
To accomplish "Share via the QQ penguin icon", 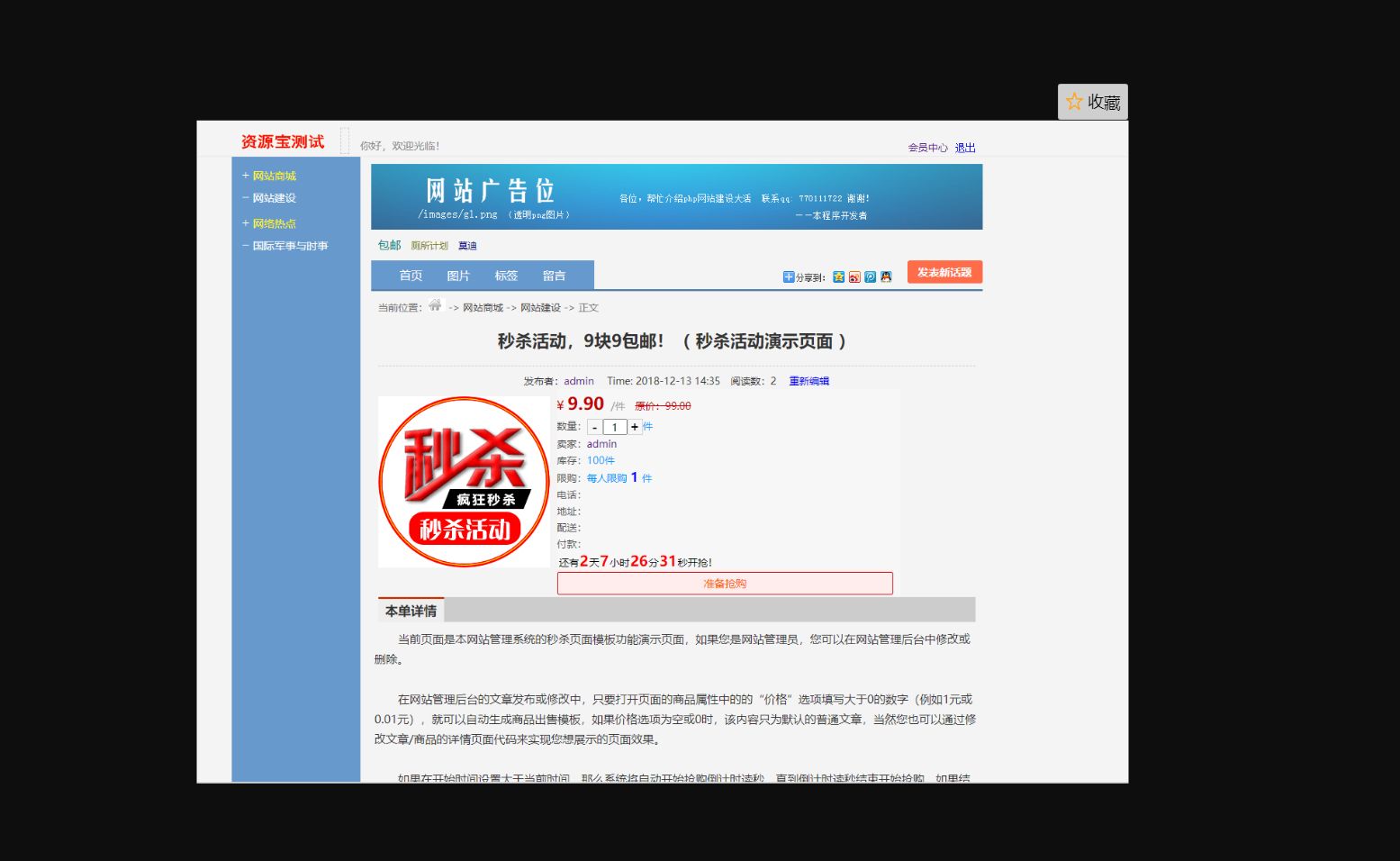I will tap(886, 276).
